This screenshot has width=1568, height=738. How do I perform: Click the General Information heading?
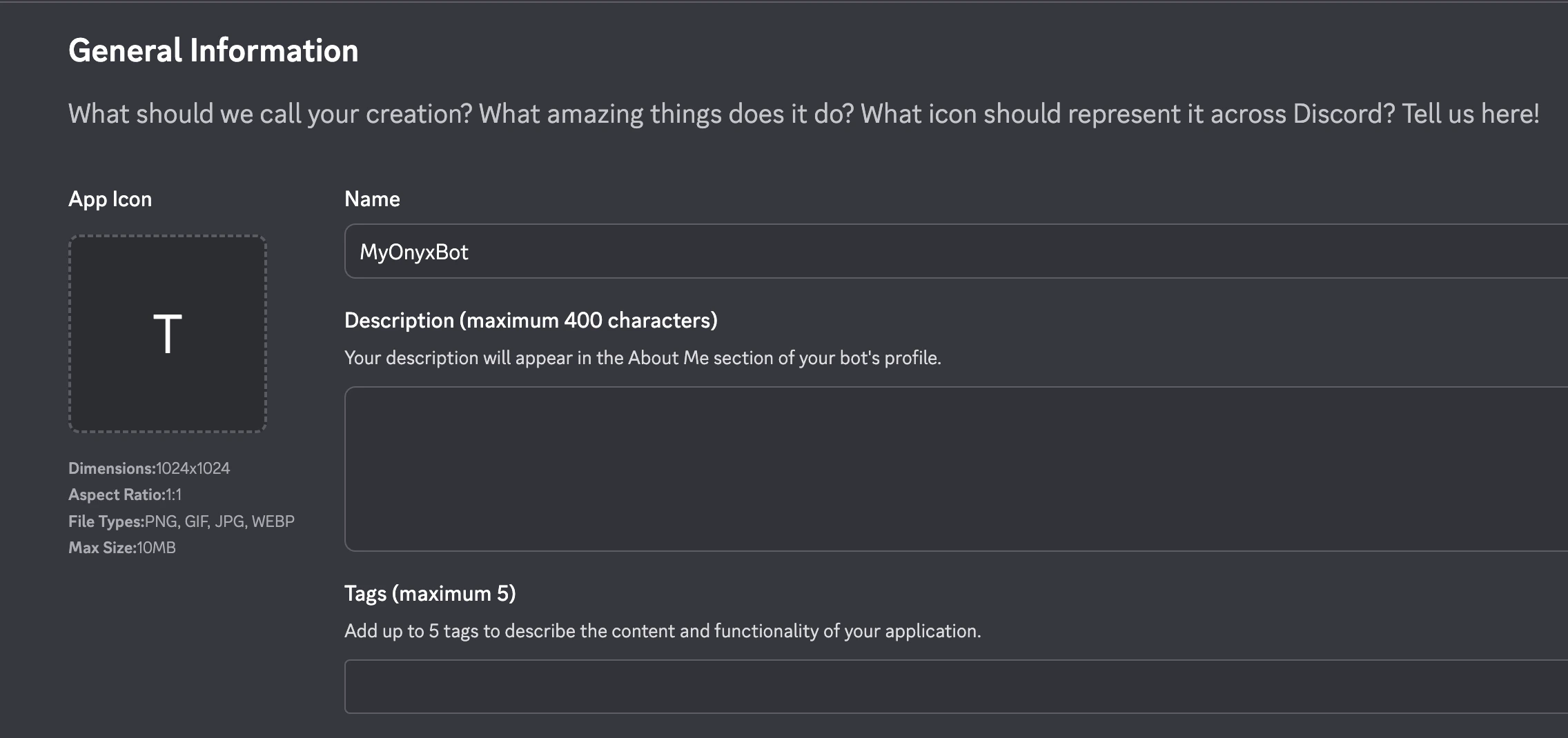[214, 49]
